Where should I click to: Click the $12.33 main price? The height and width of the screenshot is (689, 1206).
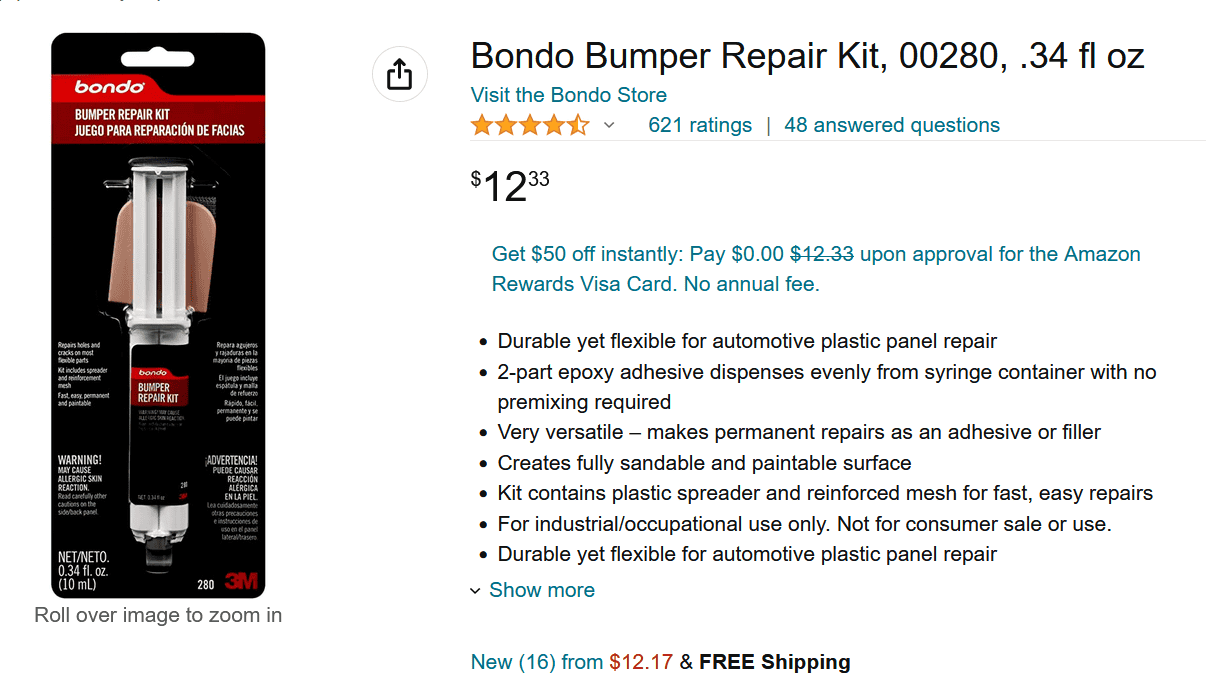tap(510, 186)
